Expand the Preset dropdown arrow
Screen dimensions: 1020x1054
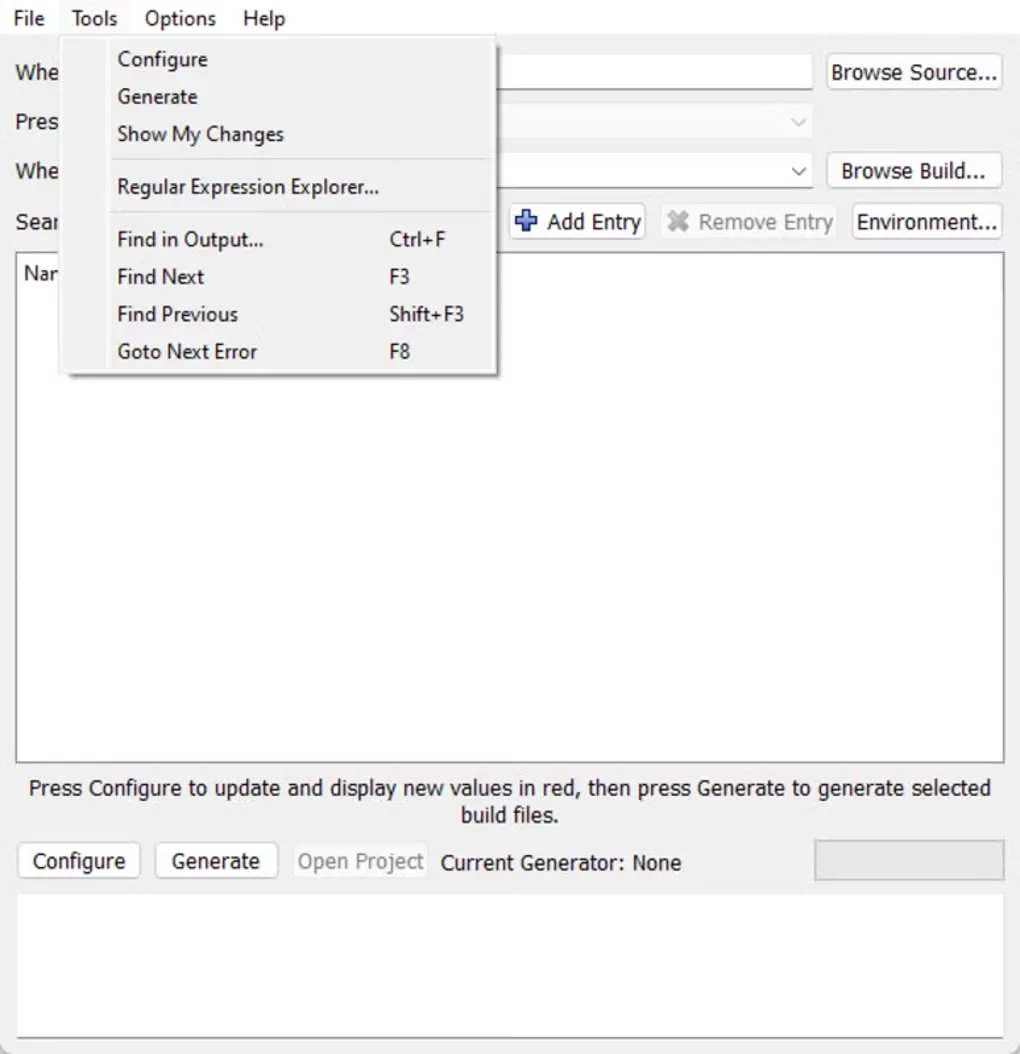pyautogui.click(x=798, y=122)
